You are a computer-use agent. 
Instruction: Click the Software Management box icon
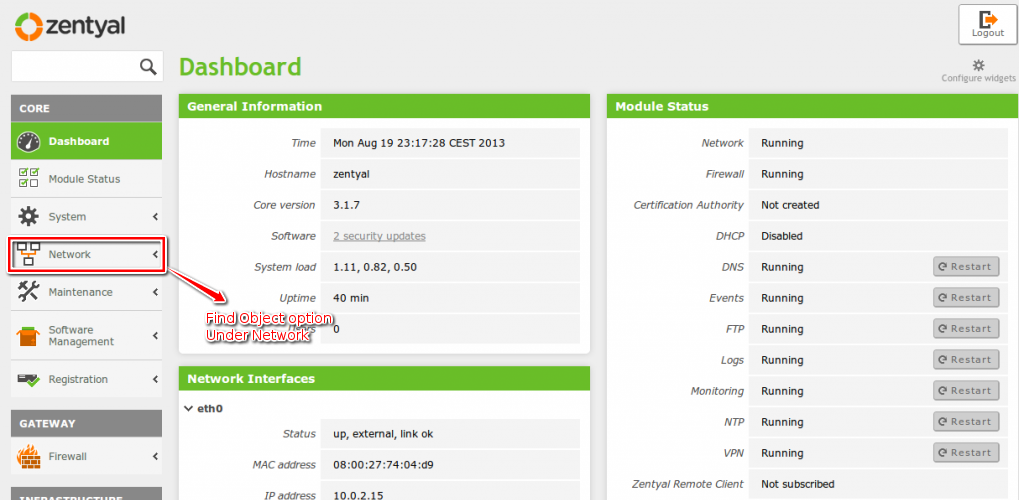[x=28, y=336]
